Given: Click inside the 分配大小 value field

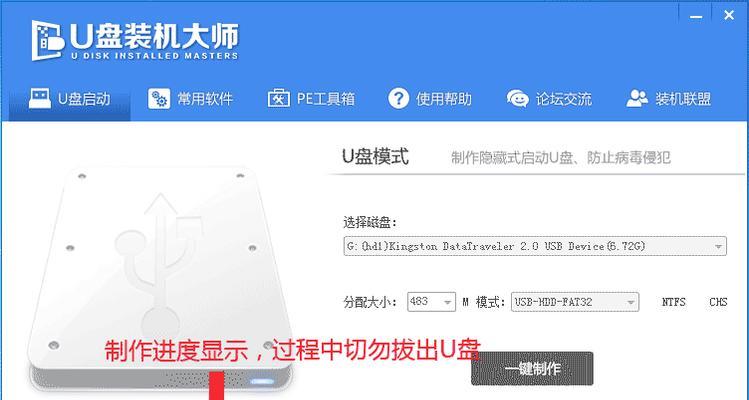Looking at the screenshot, I should (x=424, y=302).
